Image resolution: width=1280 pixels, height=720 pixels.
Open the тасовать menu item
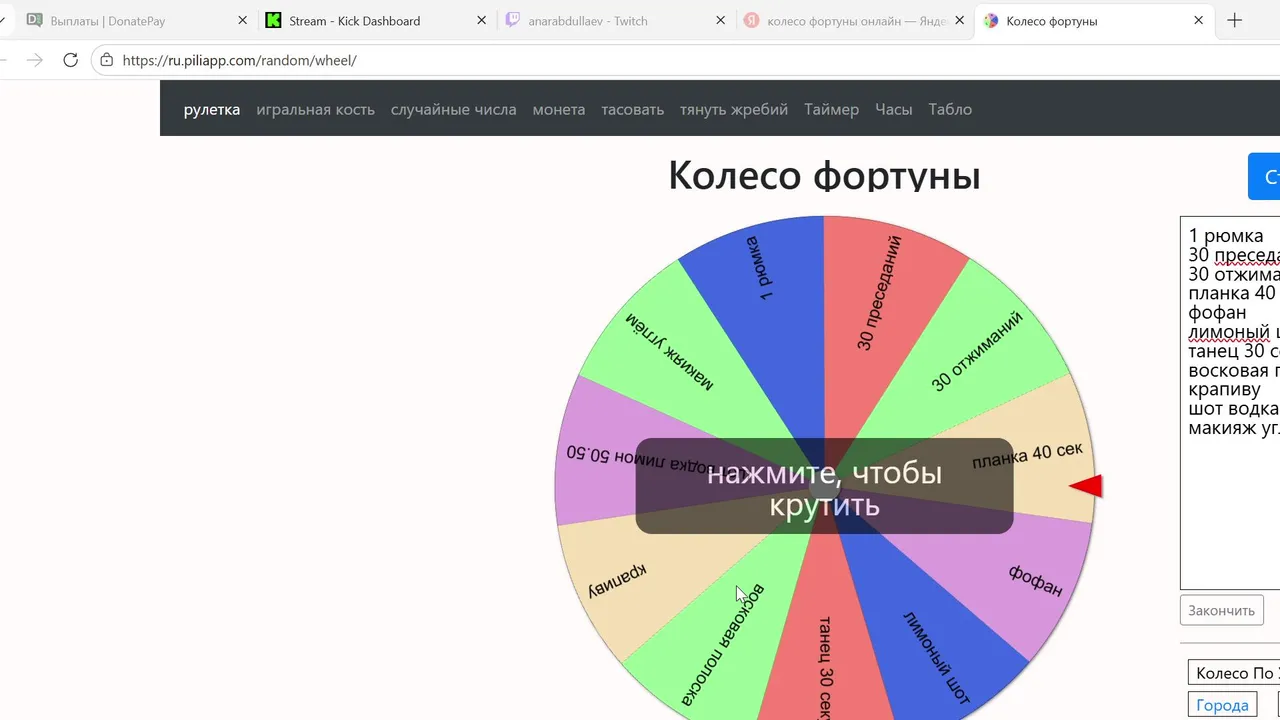point(632,109)
